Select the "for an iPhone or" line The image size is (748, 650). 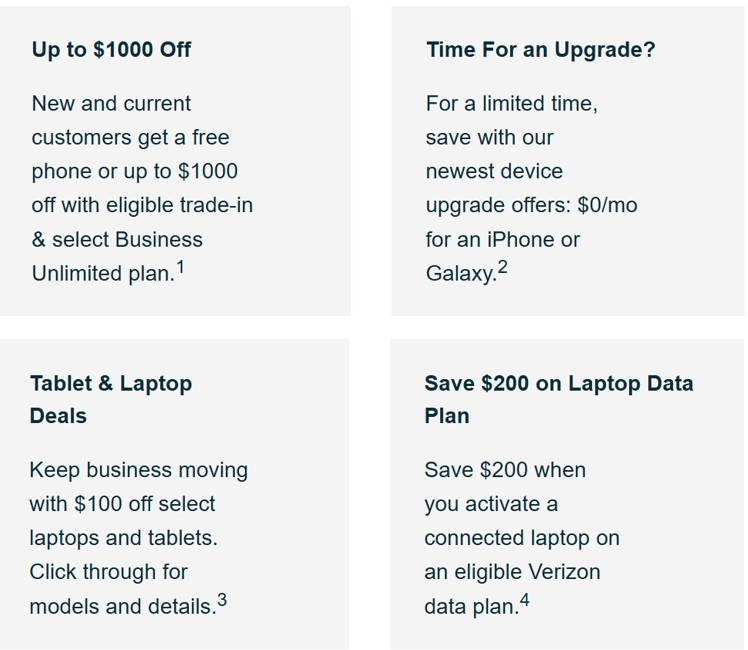point(502,240)
